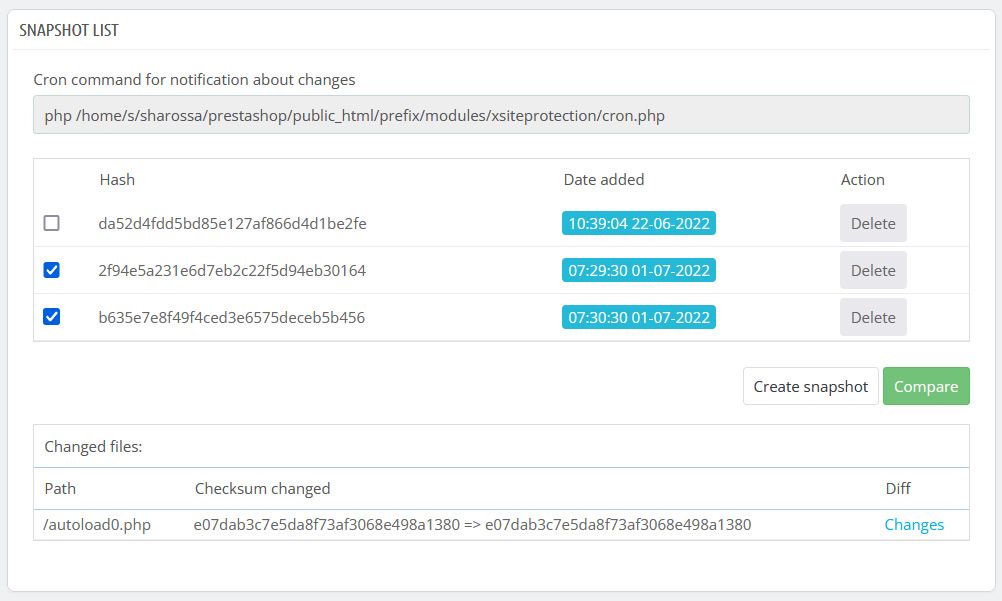Click the cron command input field
The height and width of the screenshot is (601, 1002).
coord(501,115)
